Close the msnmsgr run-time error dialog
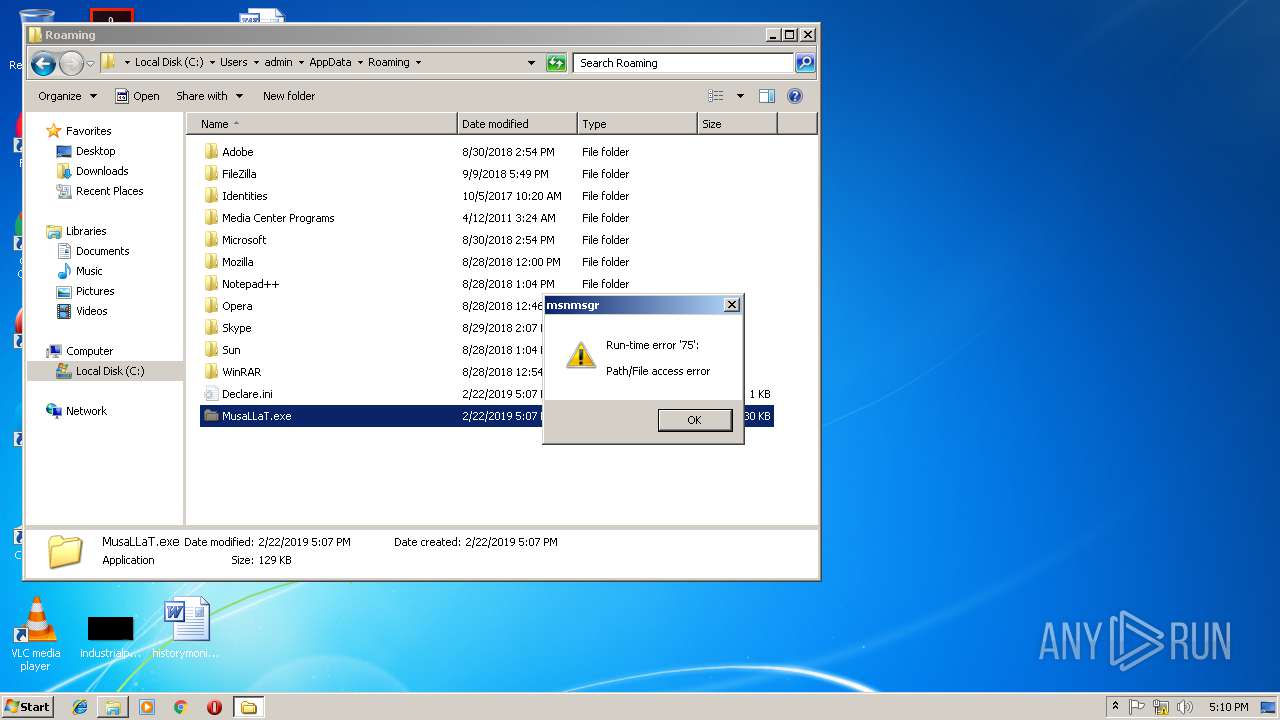 click(732, 305)
